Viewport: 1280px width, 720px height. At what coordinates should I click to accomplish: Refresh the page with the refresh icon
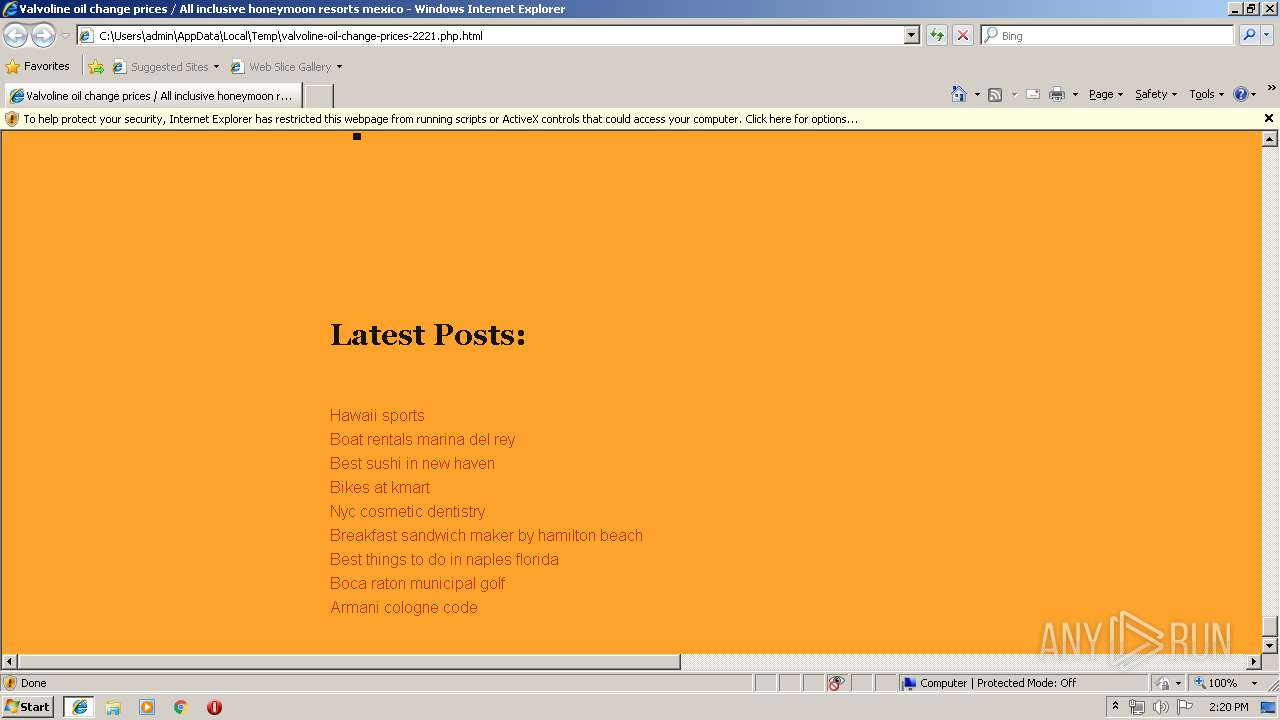coord(936,35)
